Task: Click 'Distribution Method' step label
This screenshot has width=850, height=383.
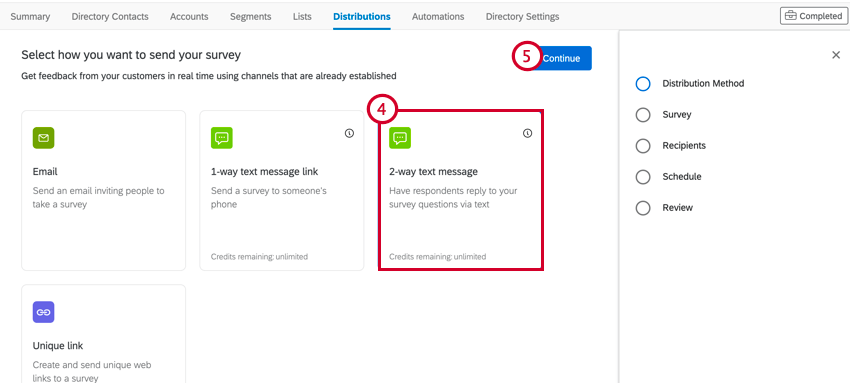Action: [x=703, y=83]
